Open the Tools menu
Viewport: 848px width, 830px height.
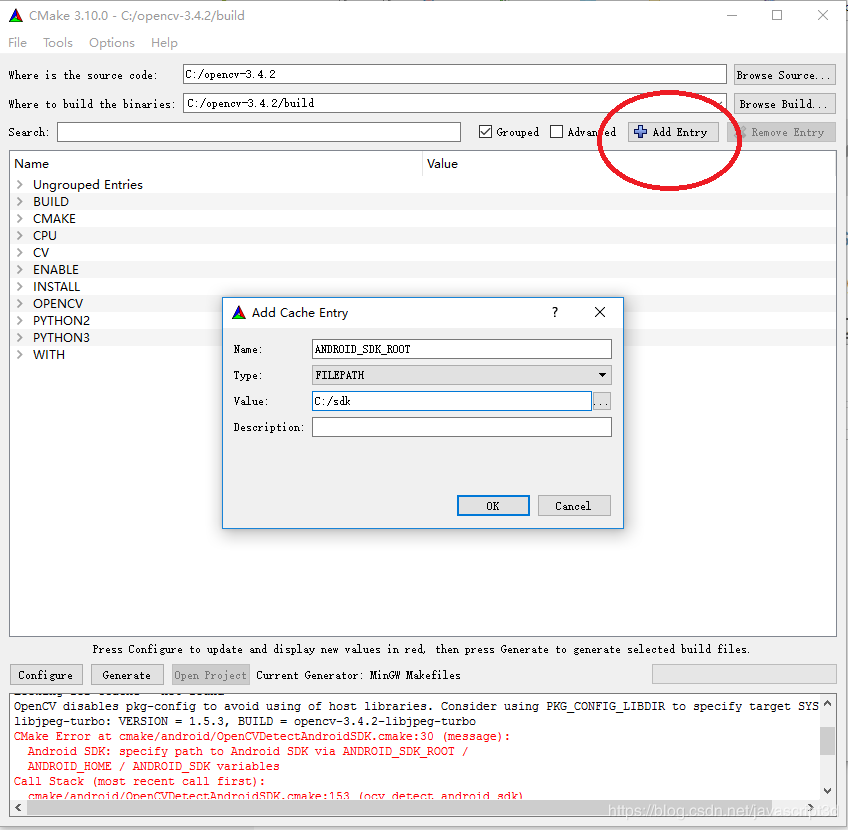pos(58,43)
